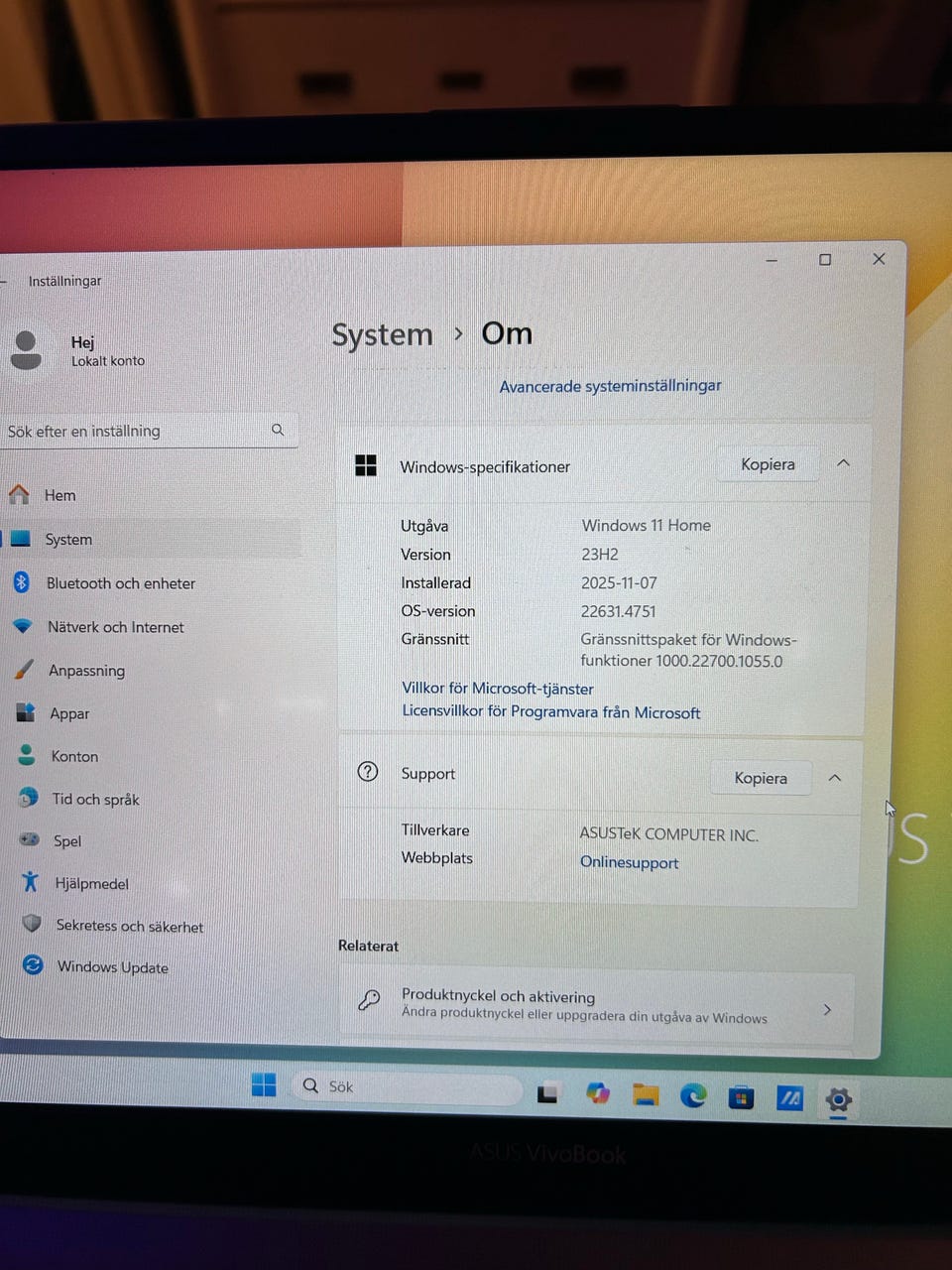This screenshot has width=952, height=1270.
Task: Select Nätverk och Internet in sidebar
Action: [115, 627]
